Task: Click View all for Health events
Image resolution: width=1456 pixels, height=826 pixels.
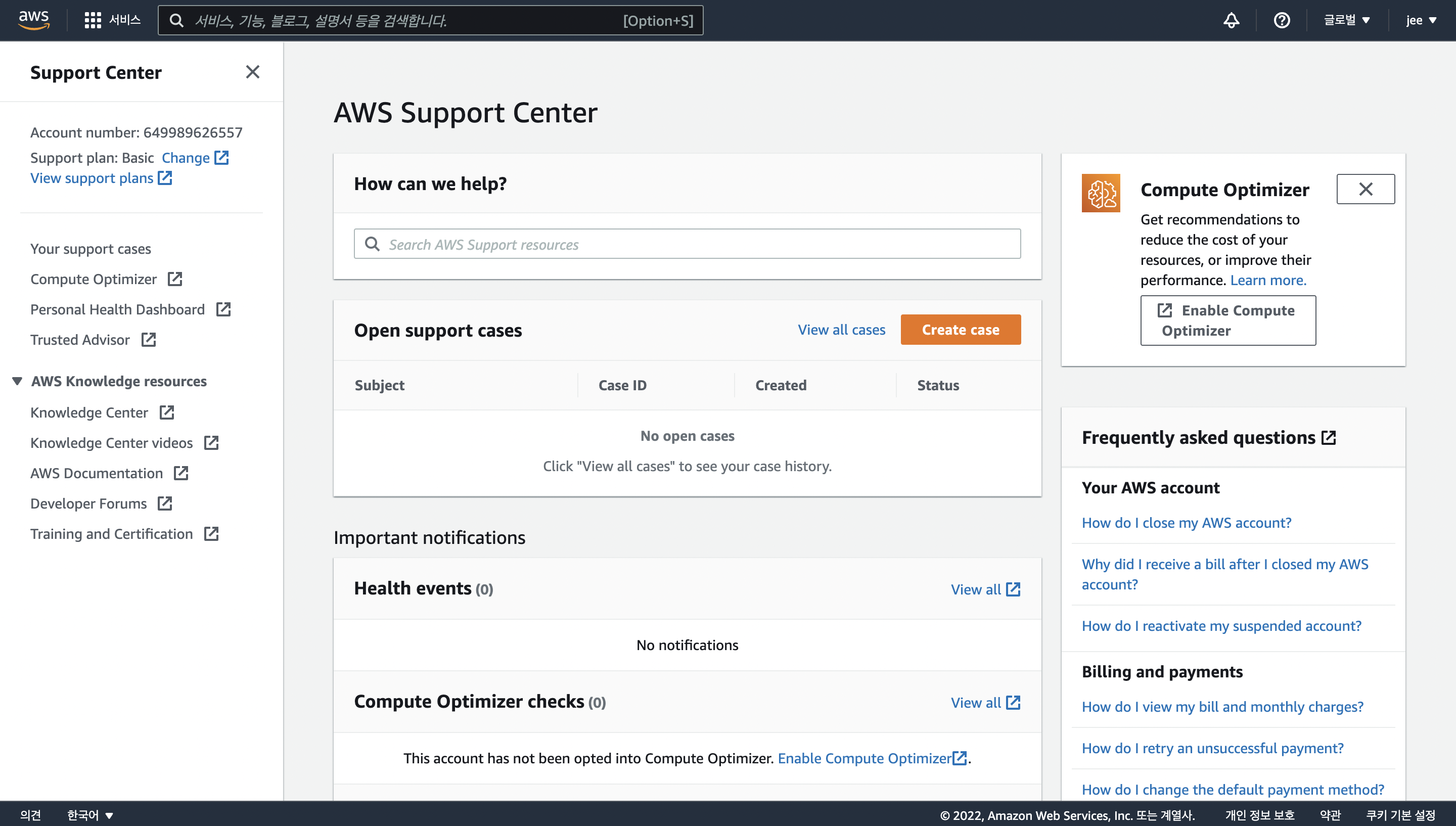Action: [x=985, y=589]
